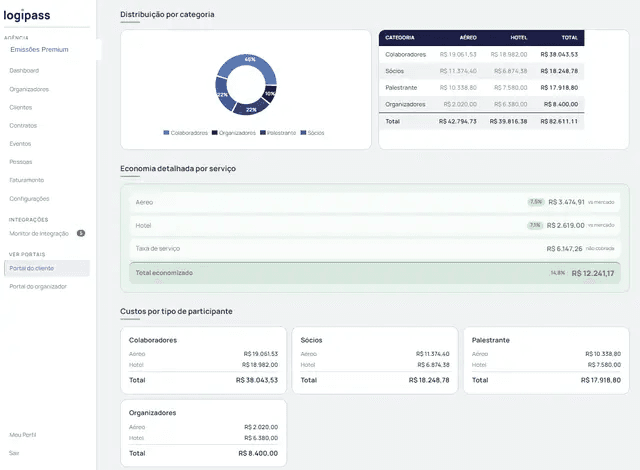Open the Organizadores cost card title

(152, 413)
